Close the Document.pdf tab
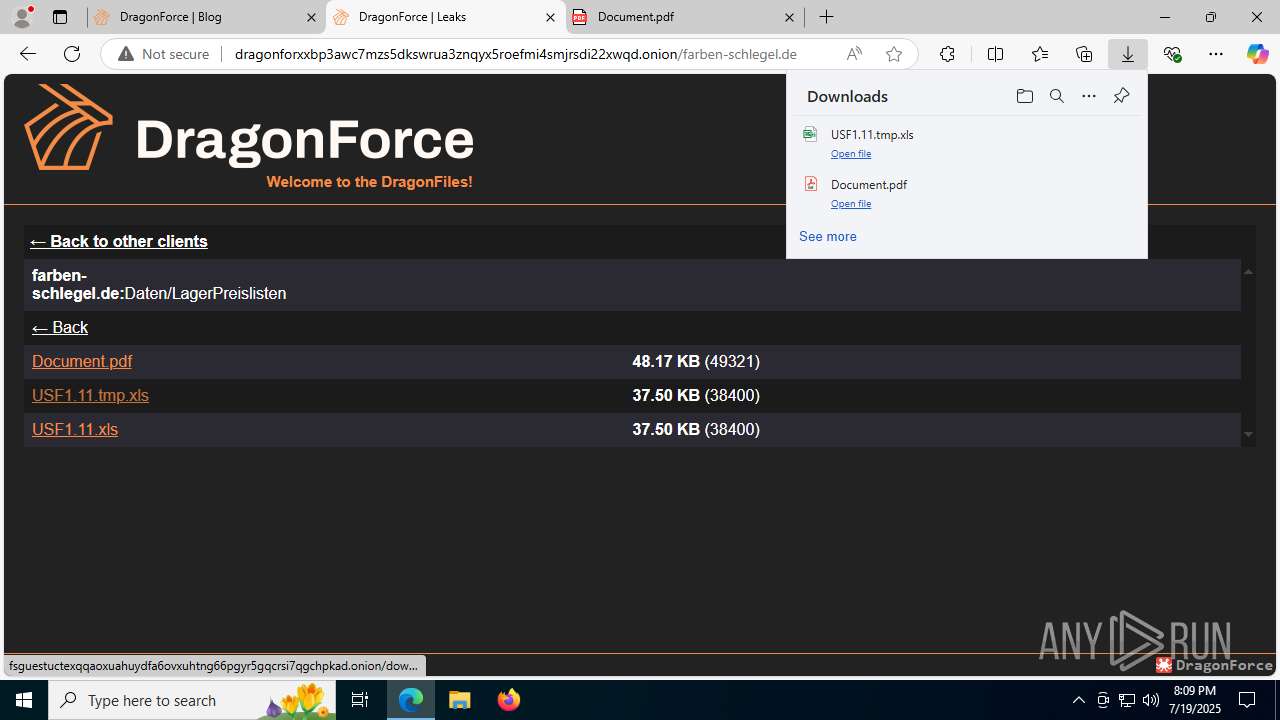Image resolution: width=1280 pixels, height=720 pixels. (789, 17)
